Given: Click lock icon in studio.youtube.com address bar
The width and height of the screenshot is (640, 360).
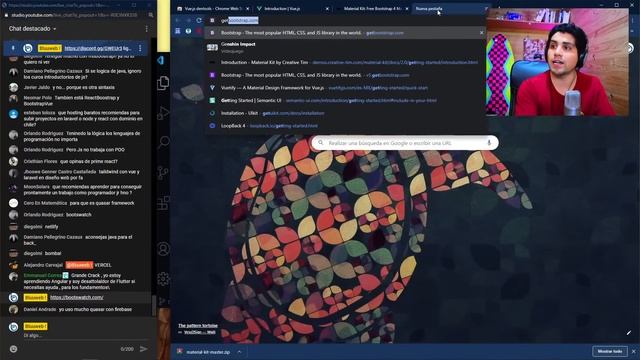Looking at the screenshot, I should (6, 15).
